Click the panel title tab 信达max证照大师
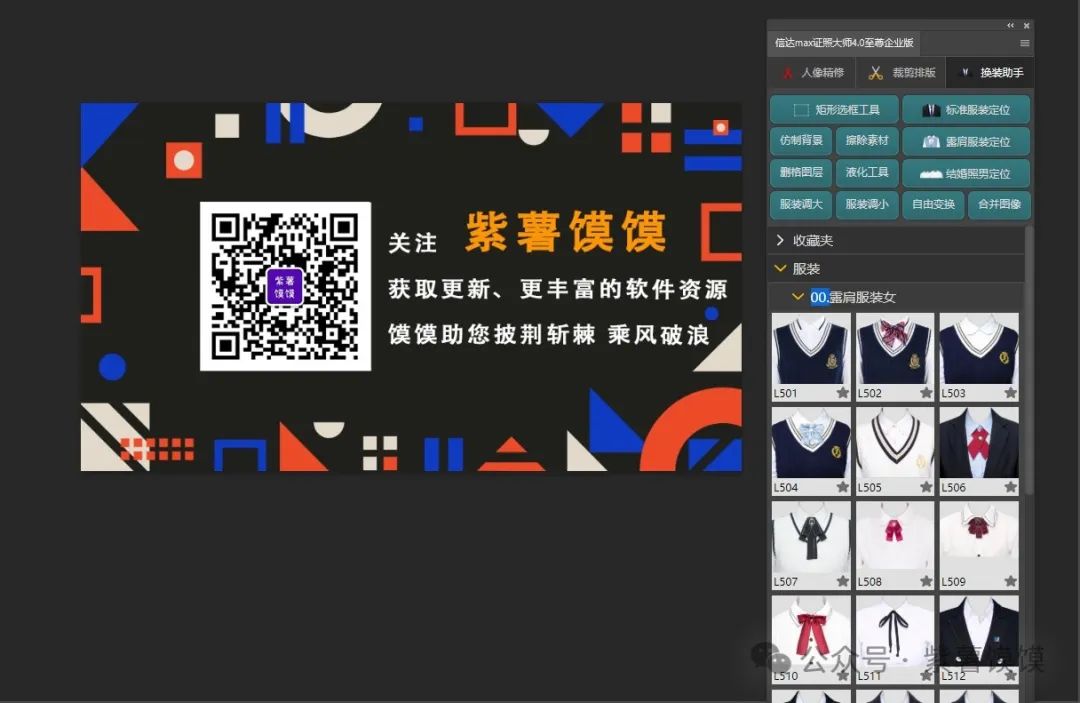Viewport: 1080px width, 703px height. pos(844,43)
